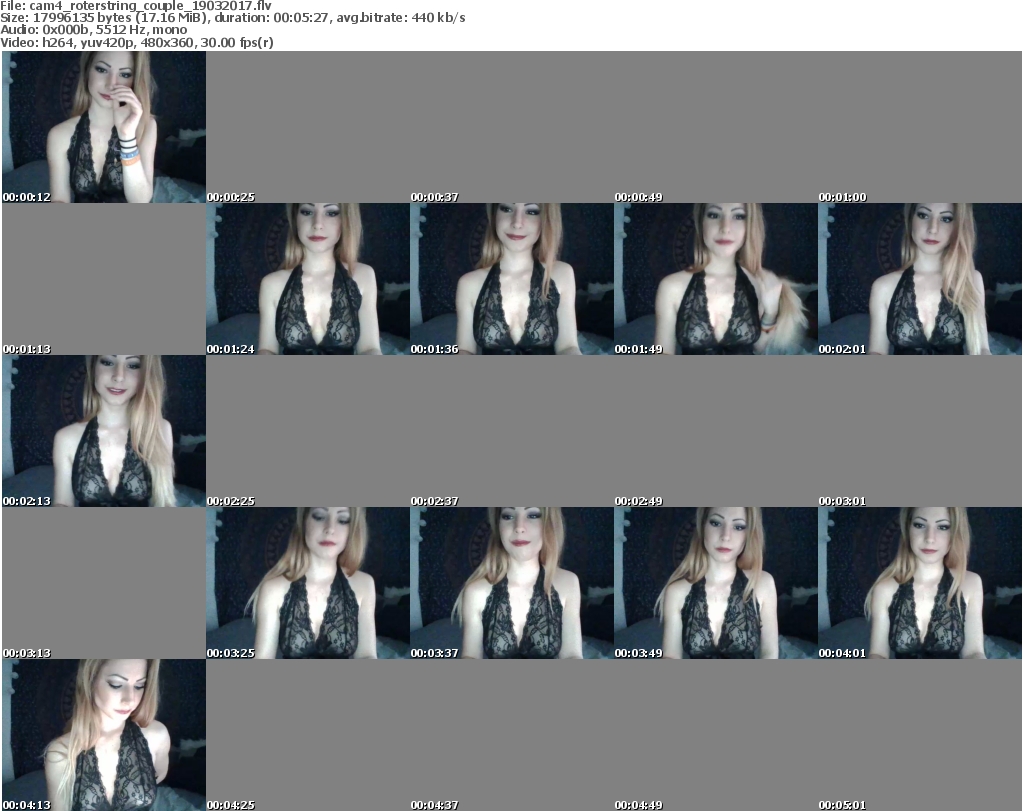Select the frame at 00:04:13
Viewport: 1024px width, 811px height.
(104, 735)
